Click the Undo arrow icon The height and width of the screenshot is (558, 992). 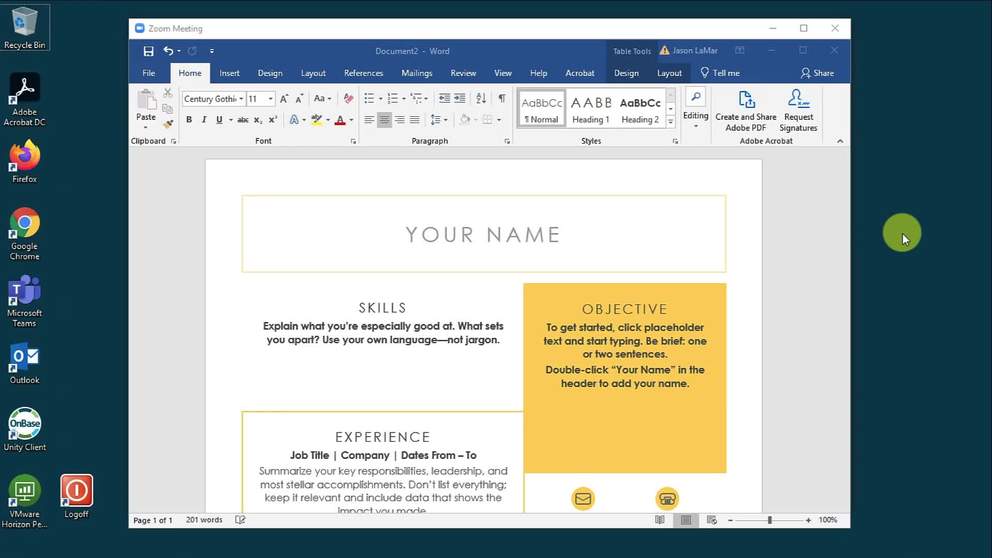tap(168, 51)
